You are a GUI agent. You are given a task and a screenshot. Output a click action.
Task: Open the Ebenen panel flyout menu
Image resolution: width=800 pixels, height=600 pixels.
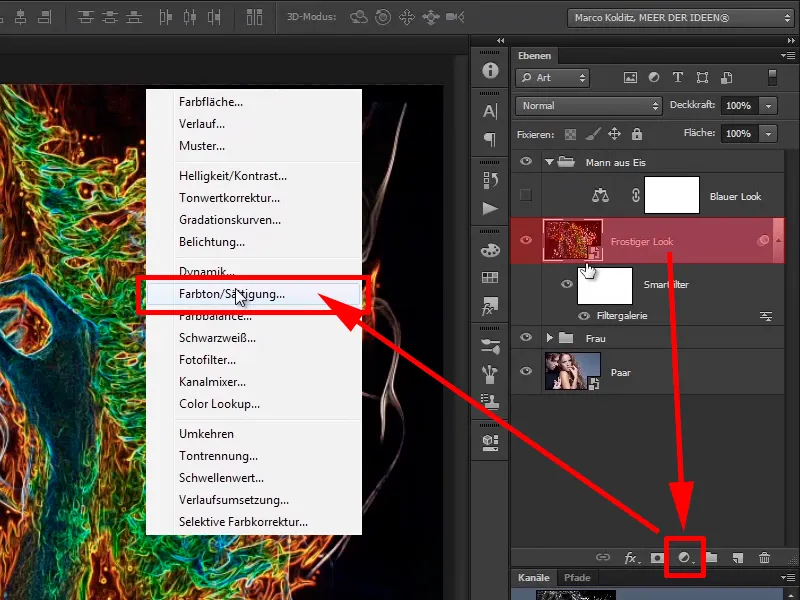pyautogui.click(x=787, y=55)
